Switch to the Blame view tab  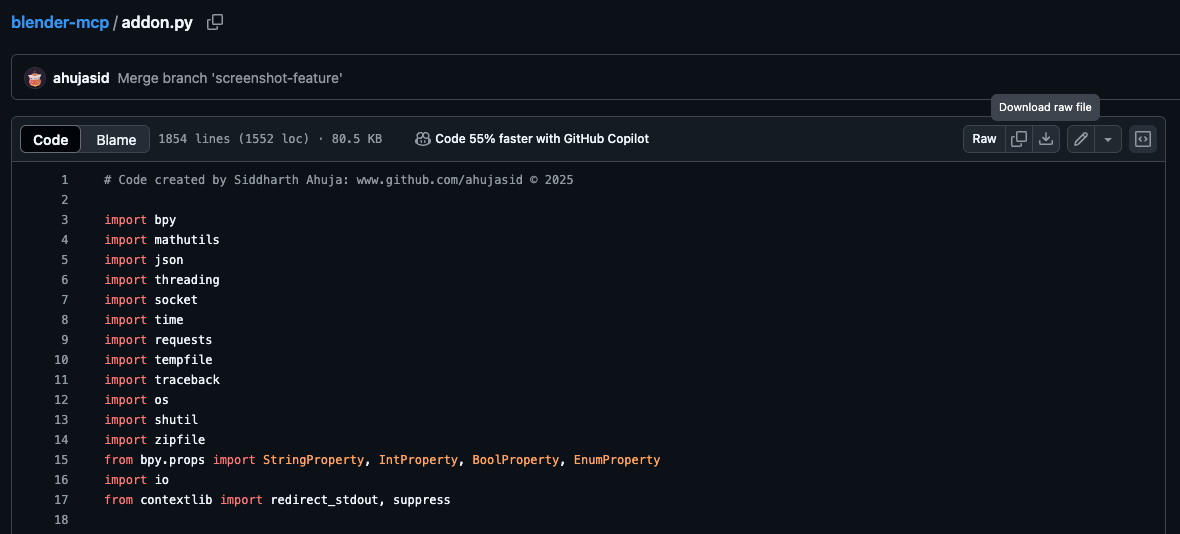(116, 140)
